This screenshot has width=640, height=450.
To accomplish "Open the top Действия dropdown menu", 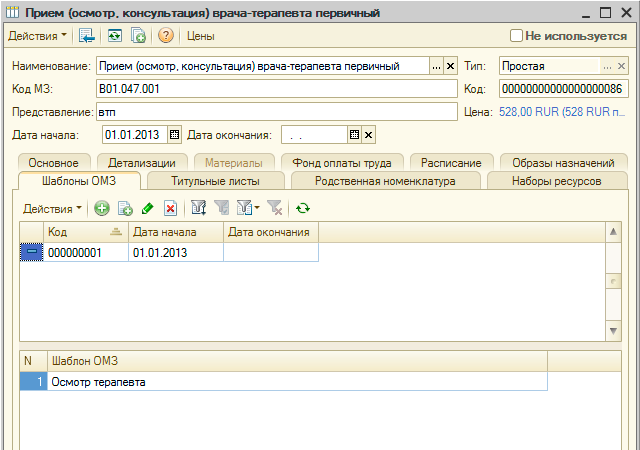I will 37,35.
